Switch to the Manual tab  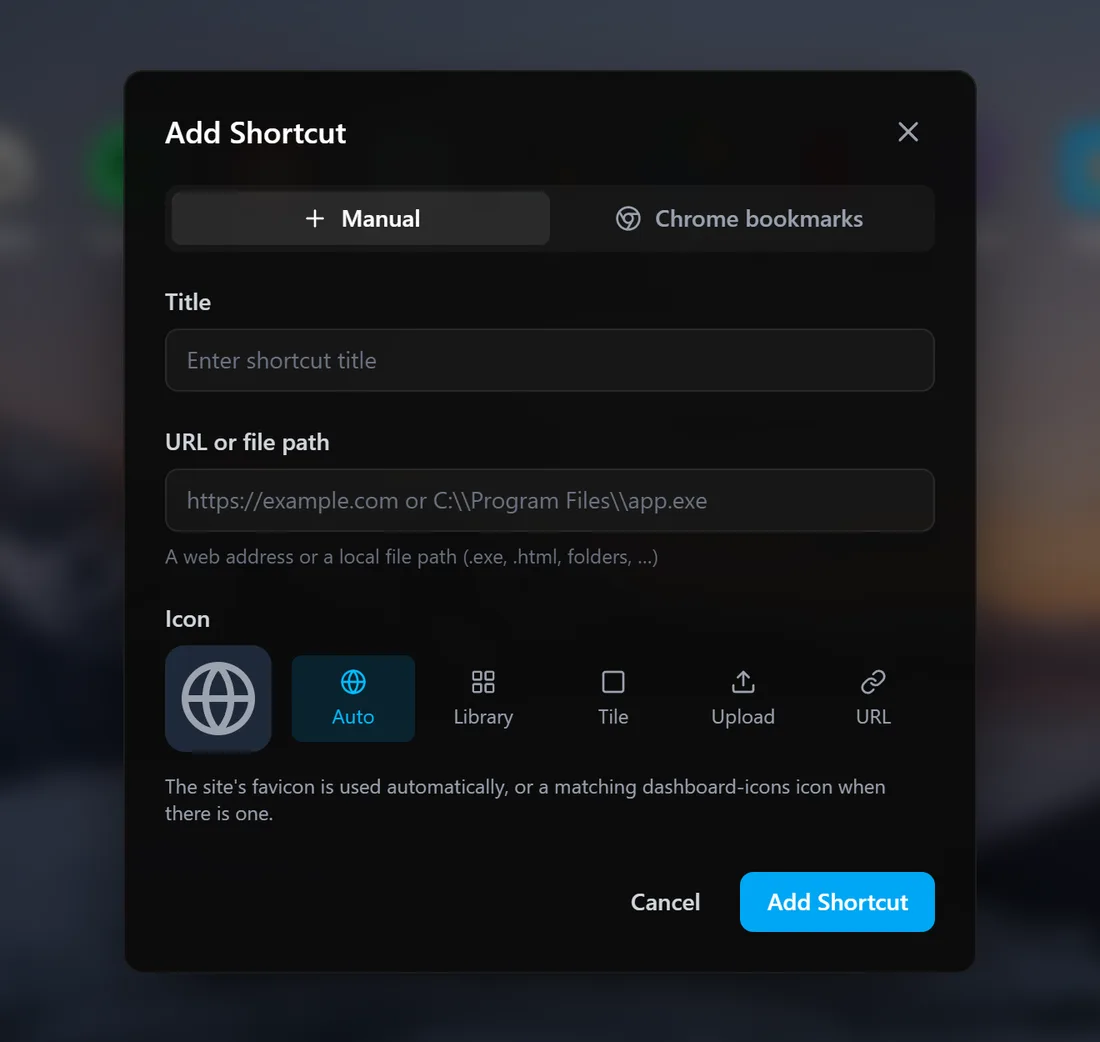361,219
